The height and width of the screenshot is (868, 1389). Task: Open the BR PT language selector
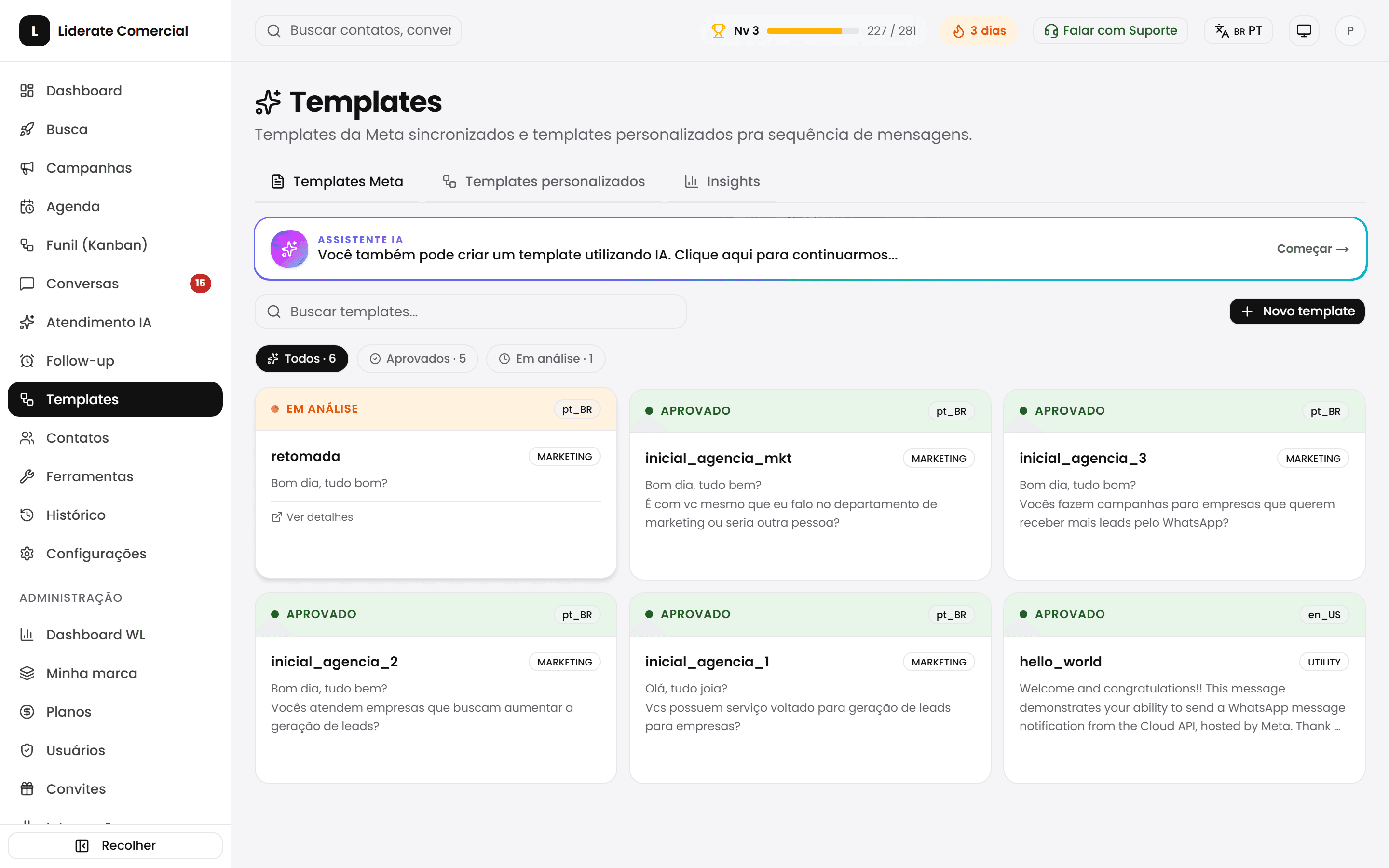(1239, 30)
